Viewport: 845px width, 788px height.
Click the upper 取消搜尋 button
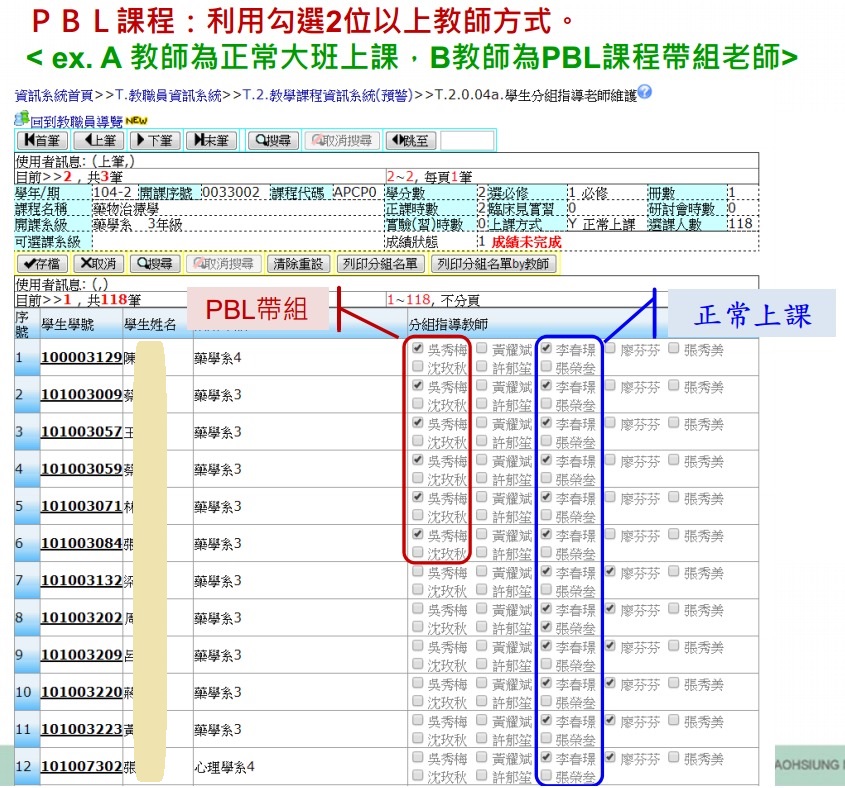[x=342, y=141]
